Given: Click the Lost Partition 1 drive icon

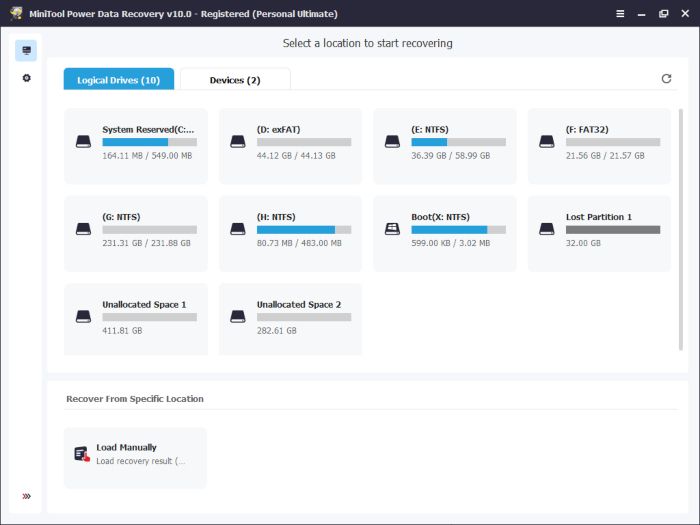Looking at the screenshot, I should coord(547,229).
